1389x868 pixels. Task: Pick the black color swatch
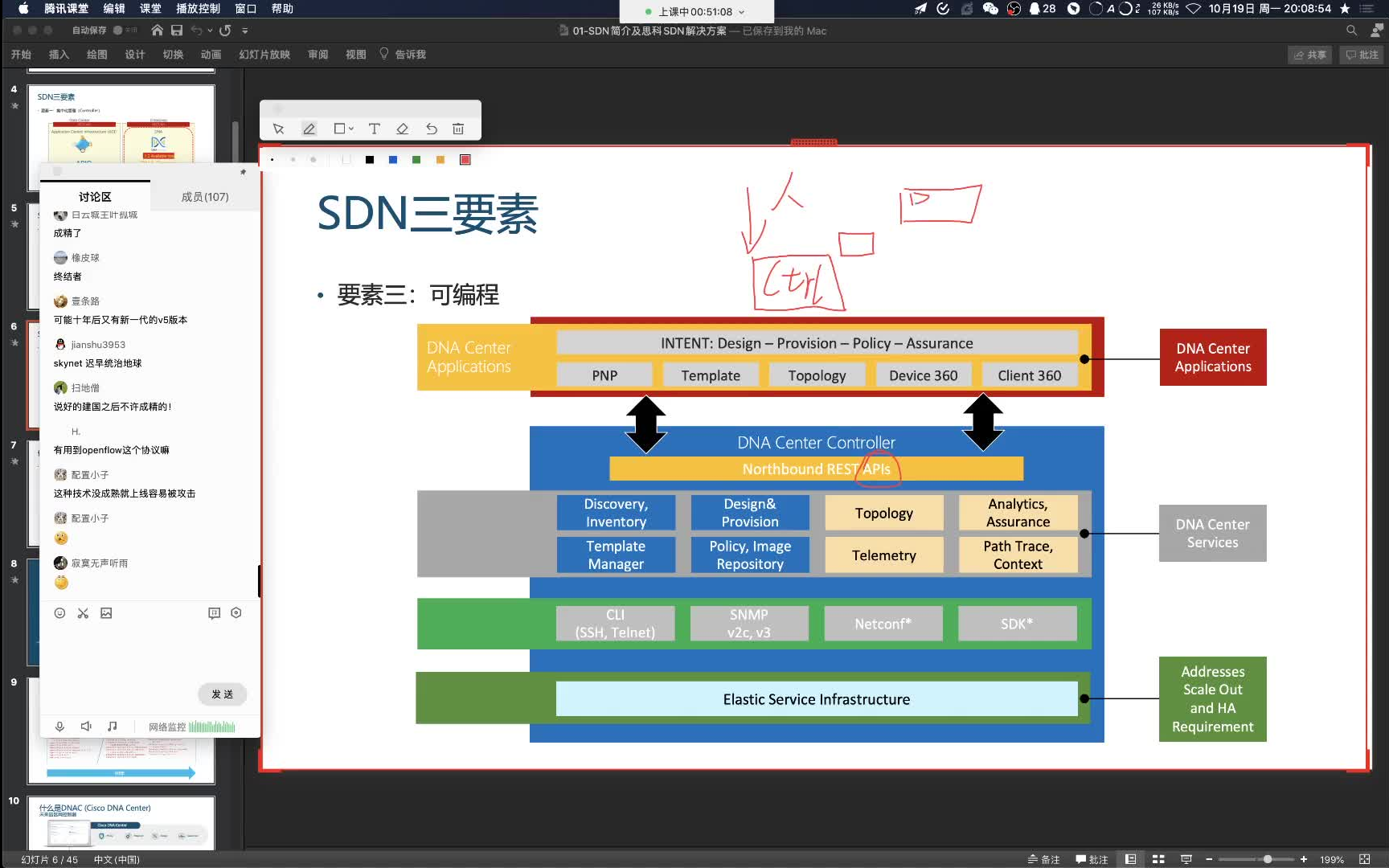(370, 160)
